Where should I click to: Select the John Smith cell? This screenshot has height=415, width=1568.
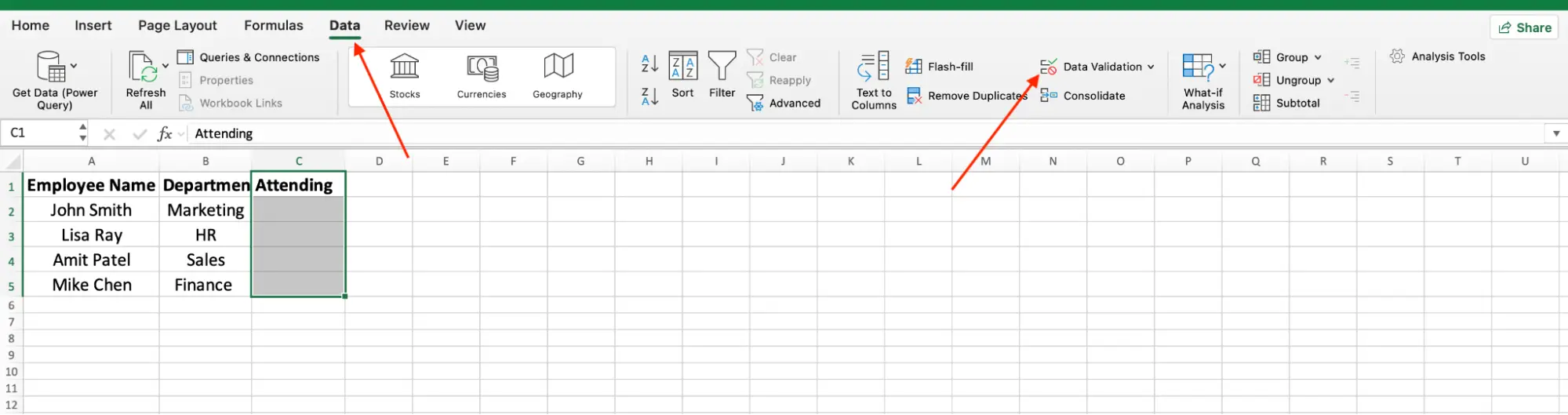[x=91, y=210]
